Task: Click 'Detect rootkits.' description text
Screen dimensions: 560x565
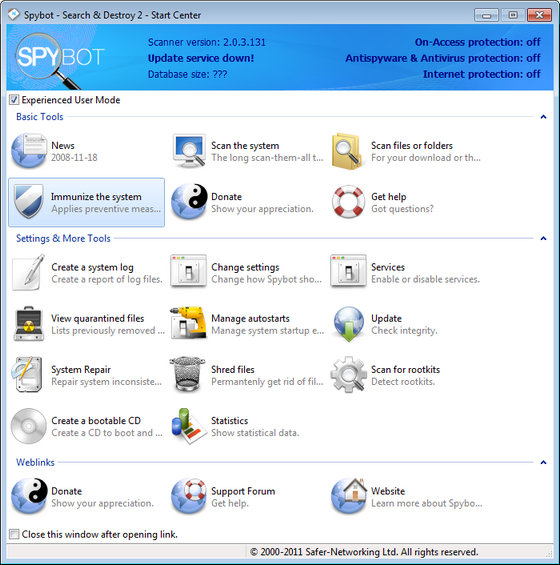Action: (403, 382)
